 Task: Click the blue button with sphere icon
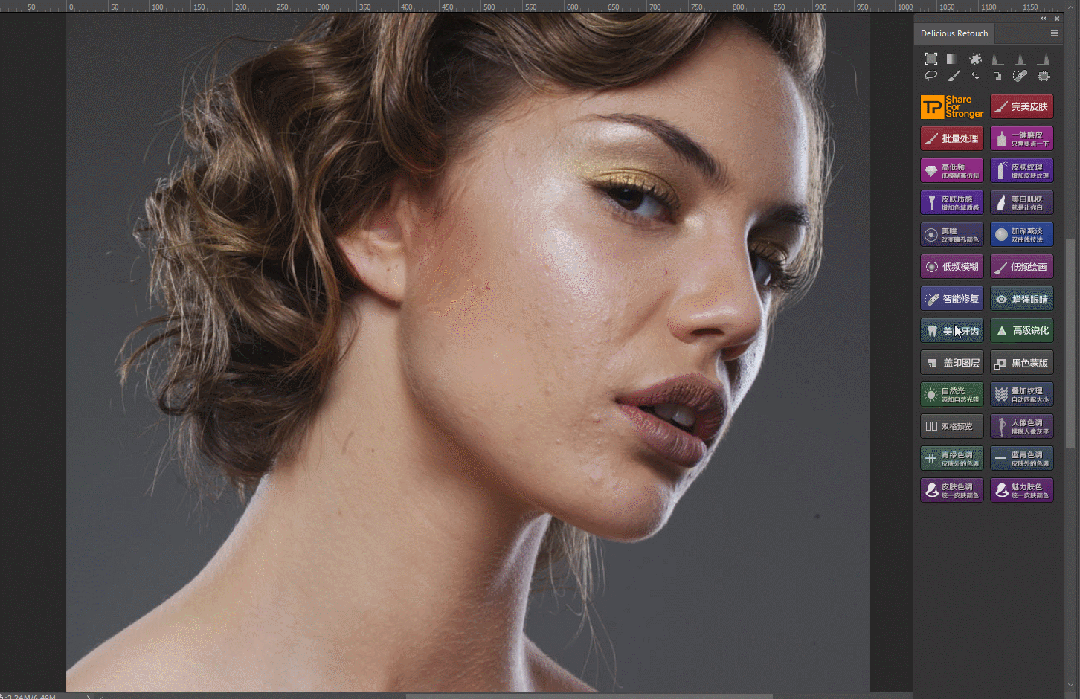click(1022, 235)
